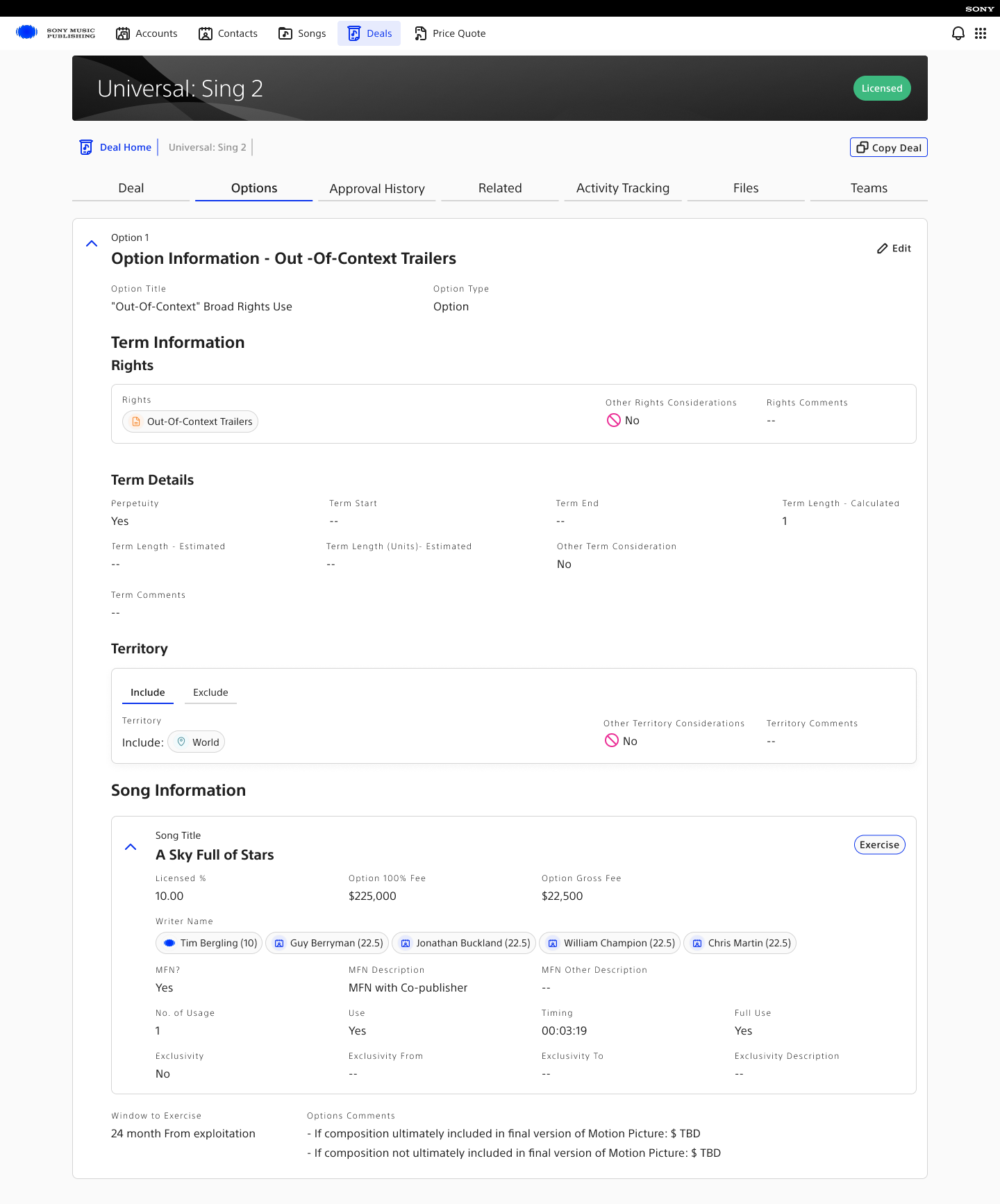Select the Options tab
This screenshot has height=1204, width=1000.
coord(254,188)
